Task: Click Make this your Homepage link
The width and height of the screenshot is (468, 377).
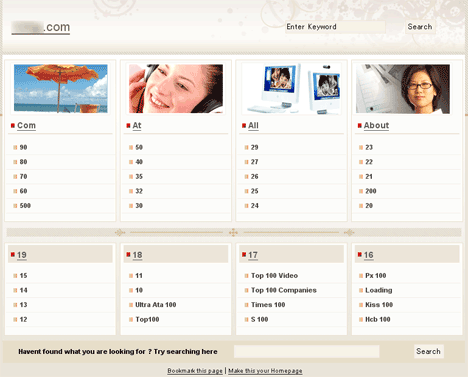Action: (x=265, y=371)
